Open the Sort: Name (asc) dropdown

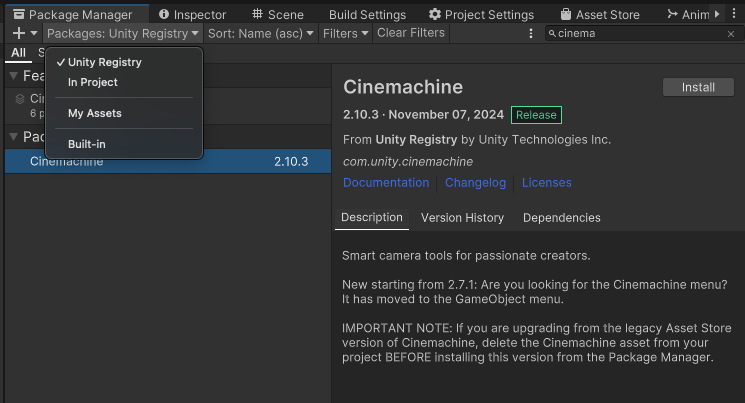pos(261,33)
